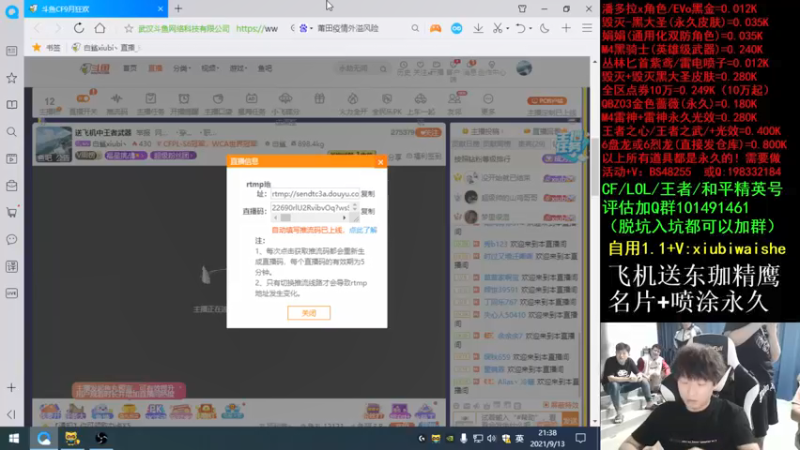Copy the 直播码 stream key with 复制
The height and width of the screenshot is (450, 800).
(x=367, y=211)
